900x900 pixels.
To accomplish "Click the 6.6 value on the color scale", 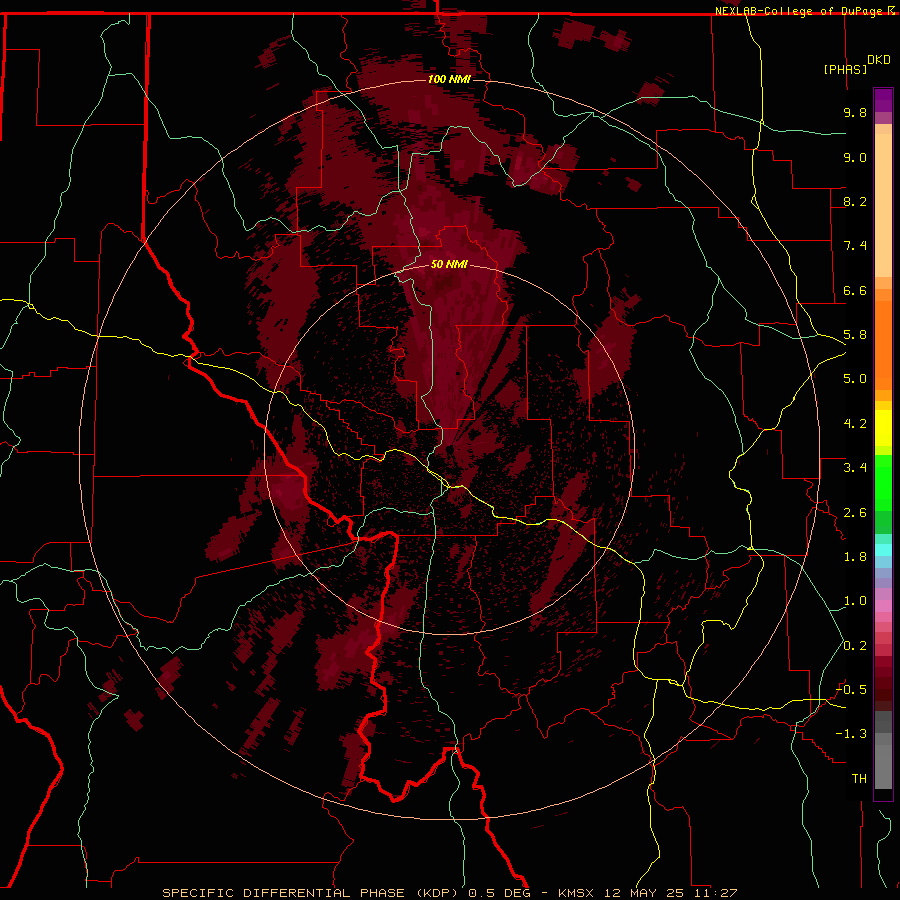I will coord(855,290).
